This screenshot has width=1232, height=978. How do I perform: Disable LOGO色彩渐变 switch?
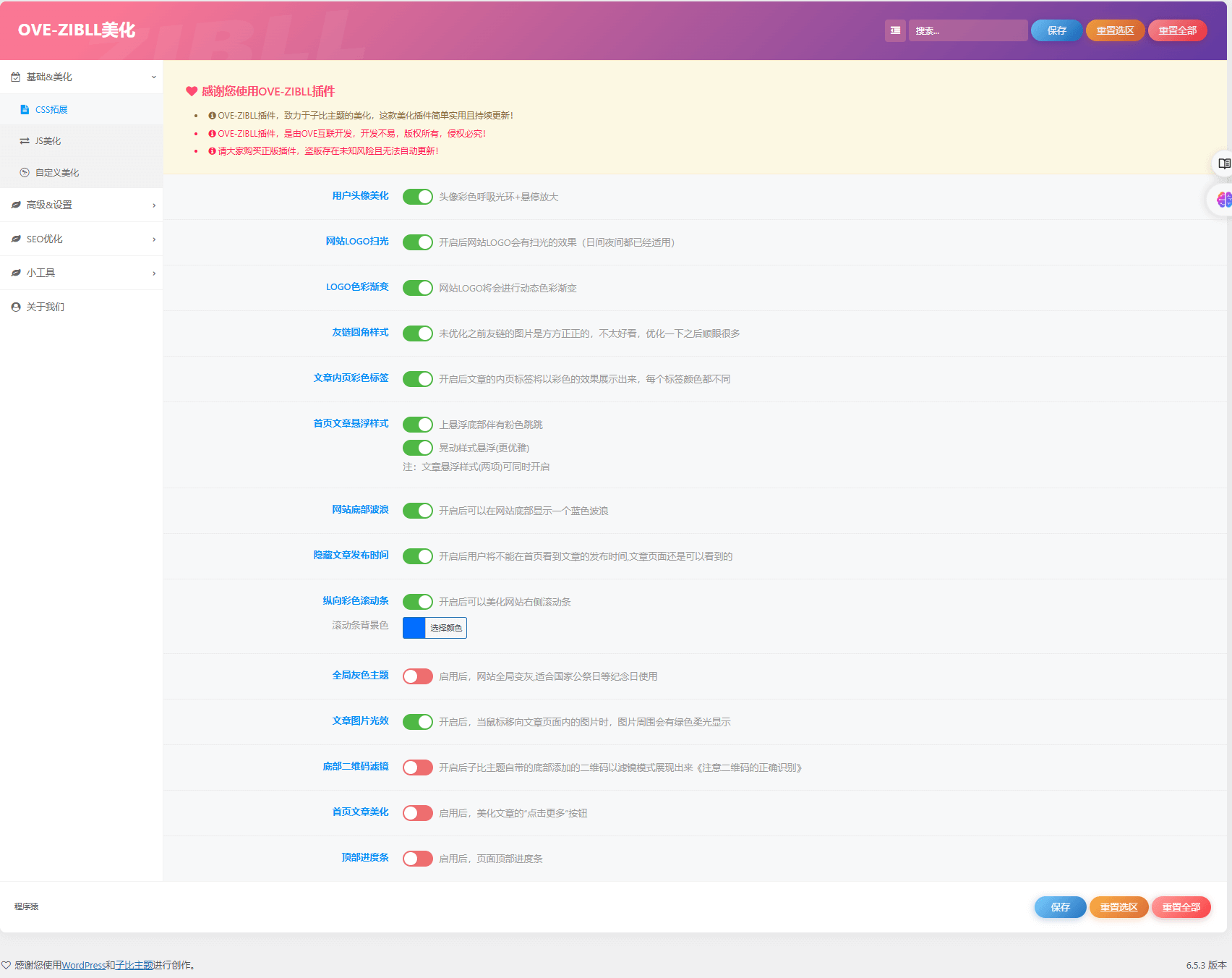click(x=418, y=288)
